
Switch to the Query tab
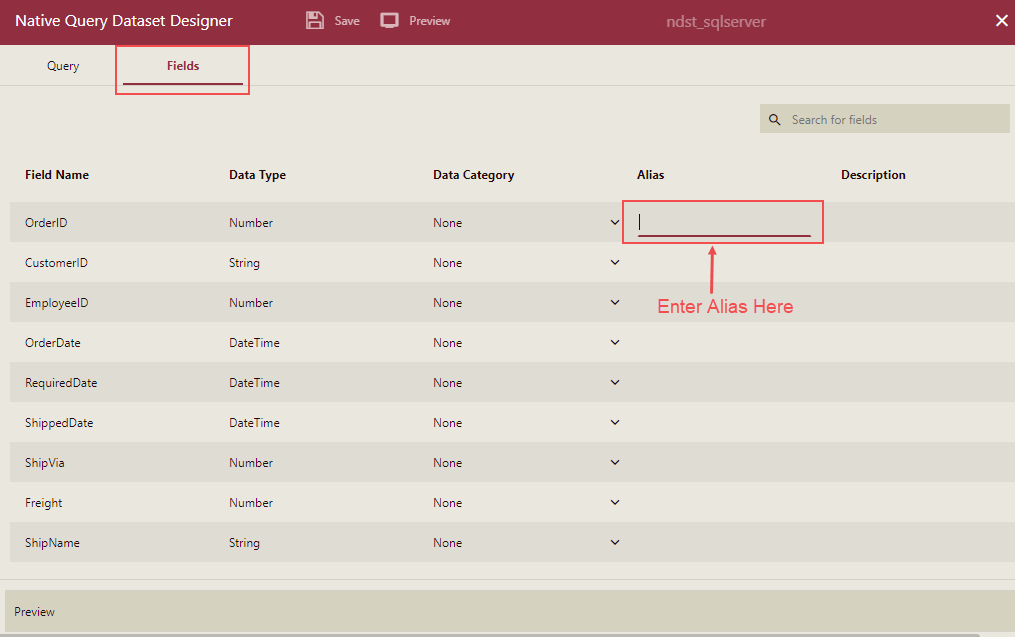[x=62, y=65]
